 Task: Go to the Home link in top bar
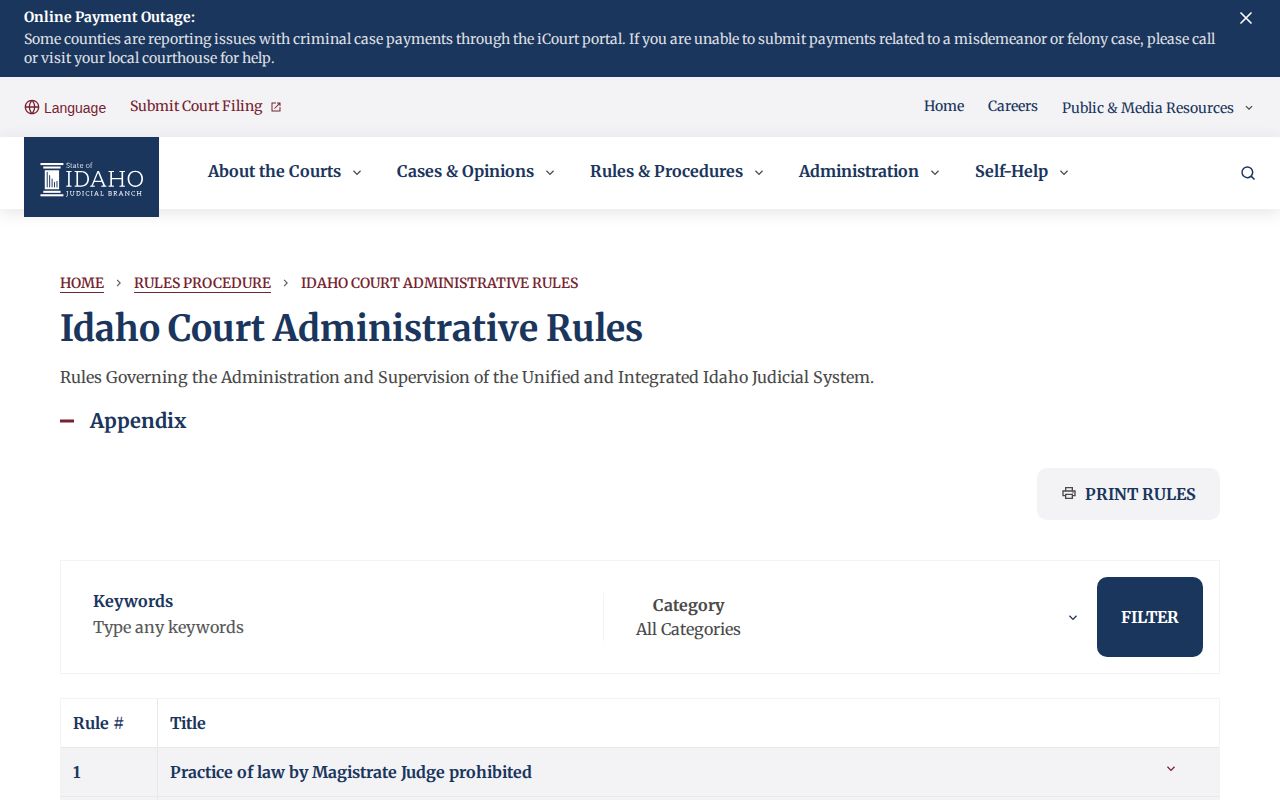[944, 106]
